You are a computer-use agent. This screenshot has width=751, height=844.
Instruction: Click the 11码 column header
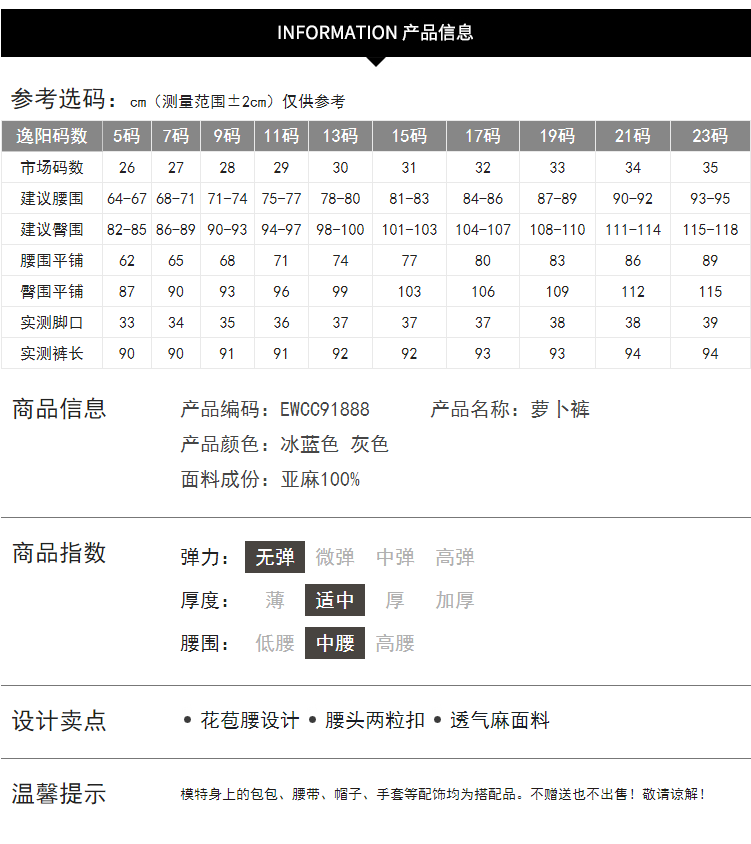(x=281, y=136)
